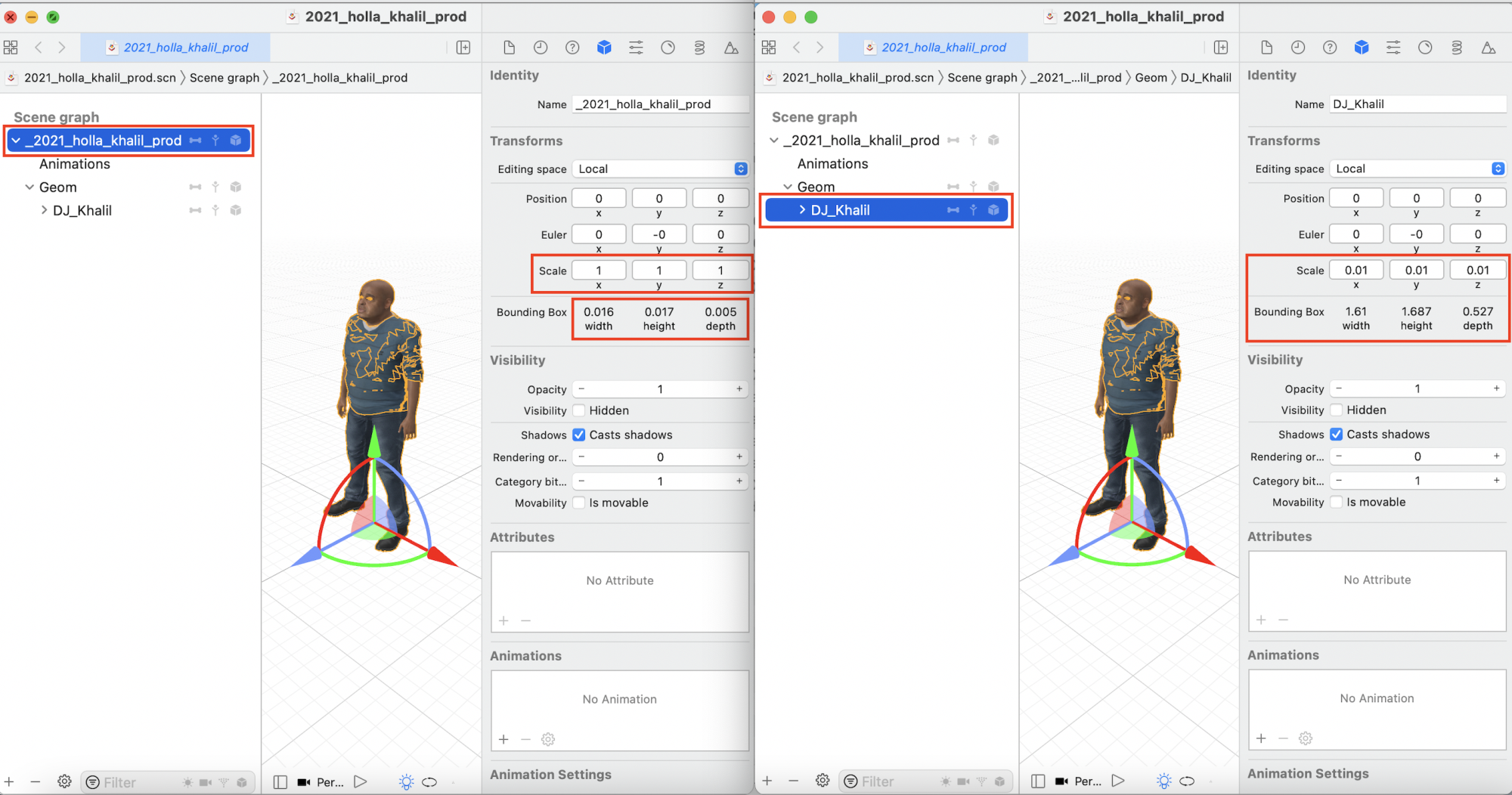
Task: Uncheck Casts shadows in right window
Action: (1337, 434)
